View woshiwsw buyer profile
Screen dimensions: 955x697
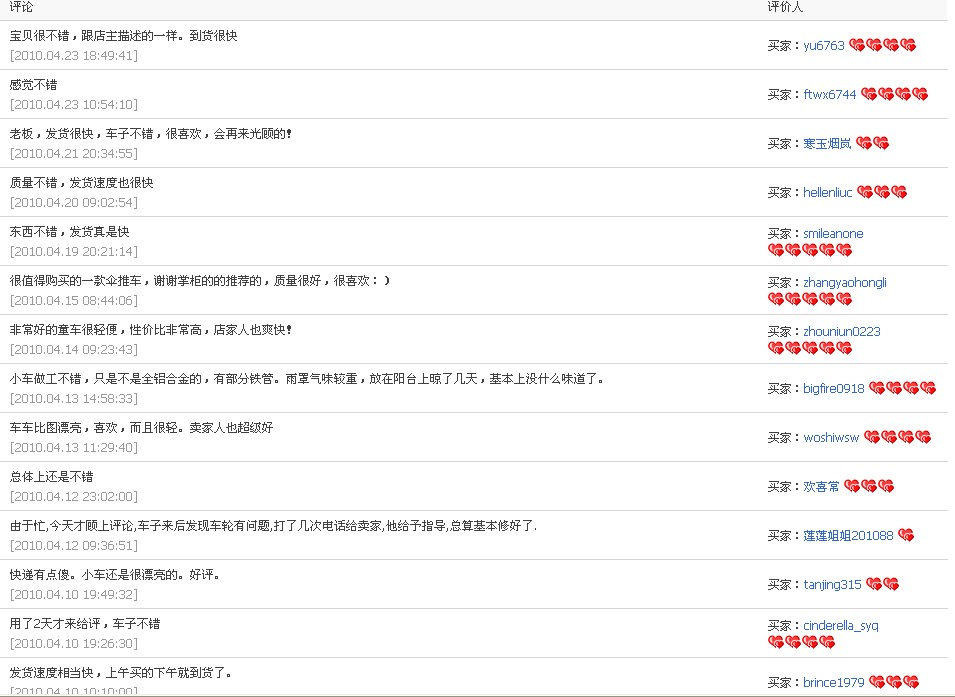coord(831,438)
